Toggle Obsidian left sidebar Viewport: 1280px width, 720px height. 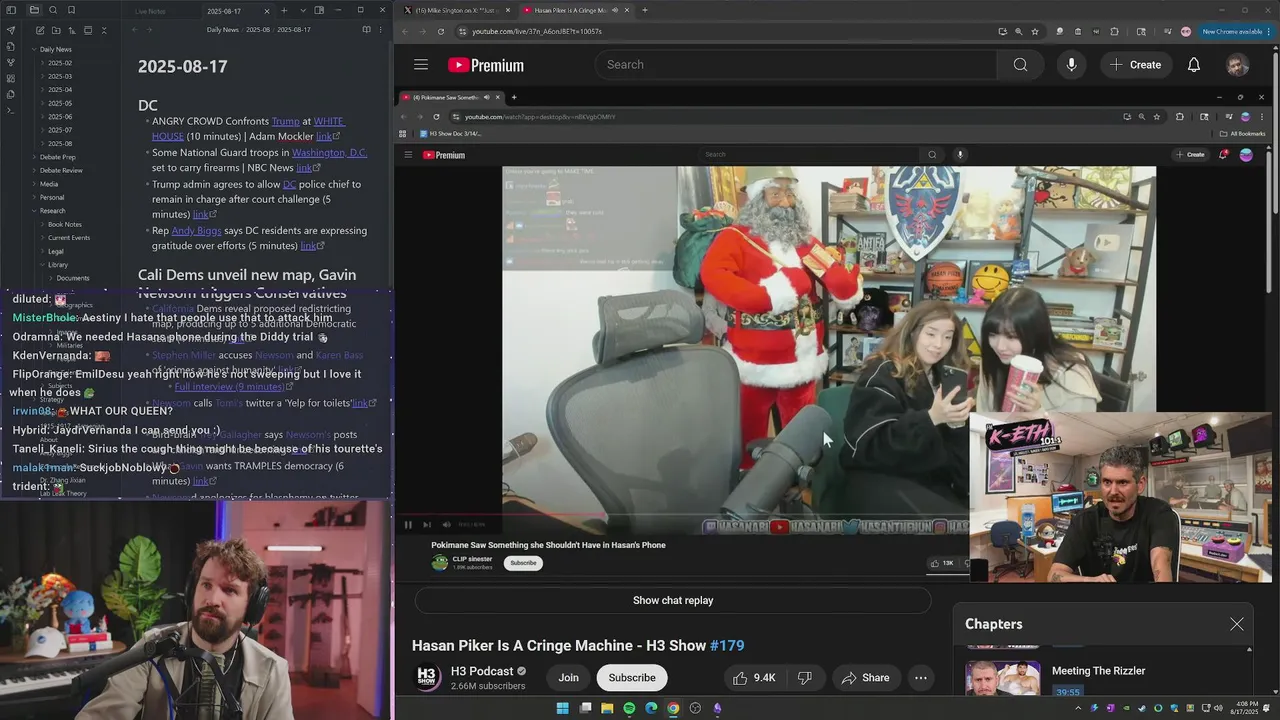(x=11, y=10)
